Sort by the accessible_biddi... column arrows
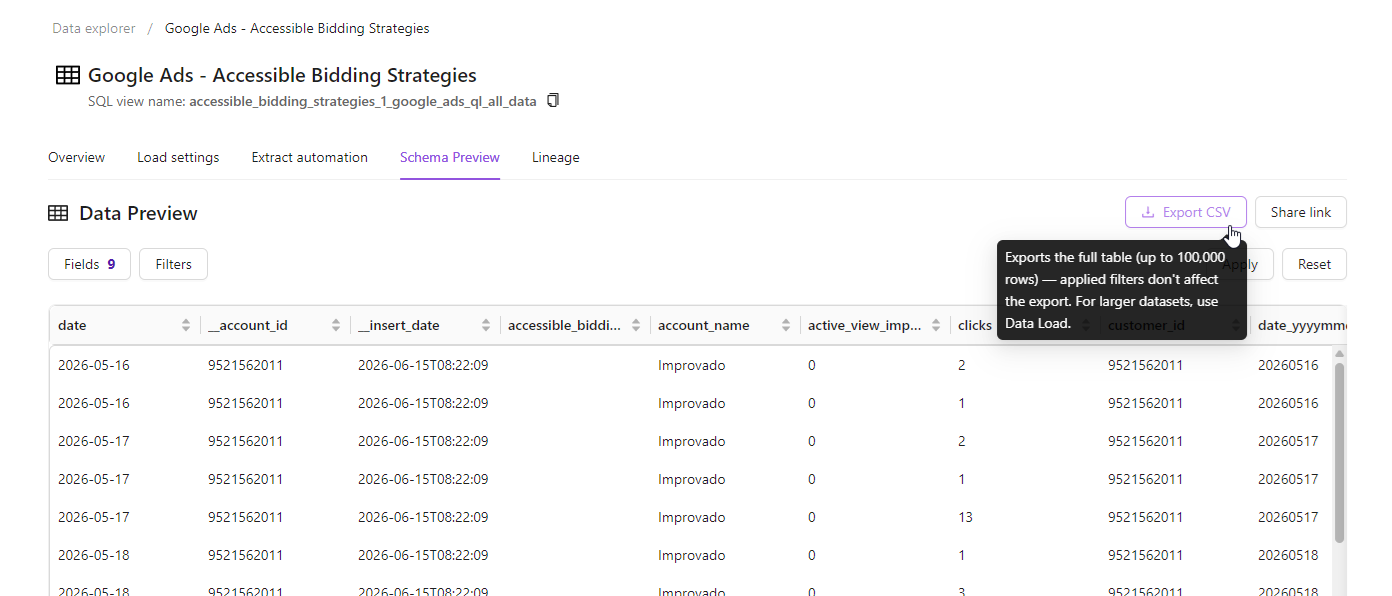 [x=636, y=325]
